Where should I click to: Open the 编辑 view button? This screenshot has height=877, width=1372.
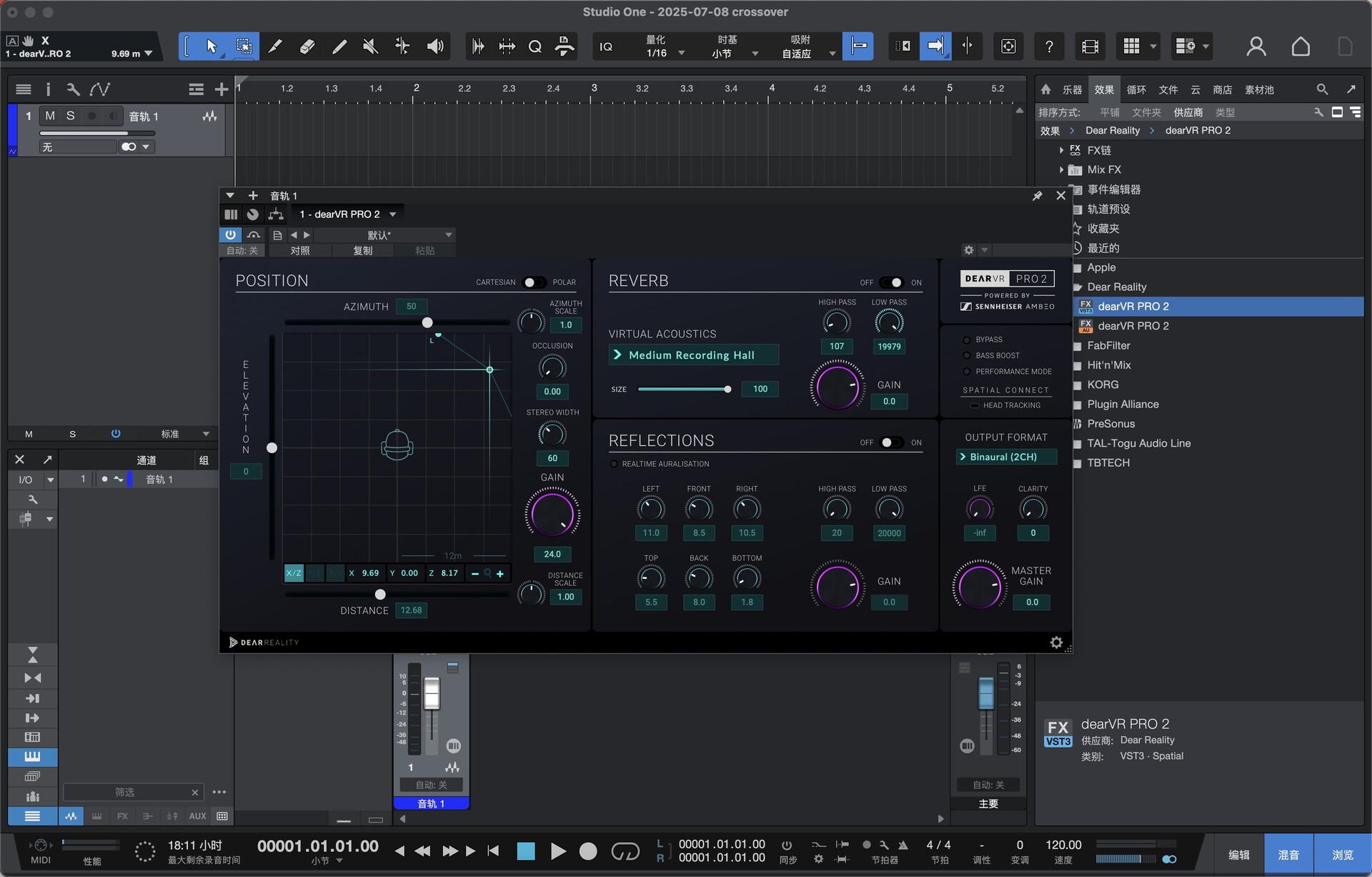(1238, 855)
